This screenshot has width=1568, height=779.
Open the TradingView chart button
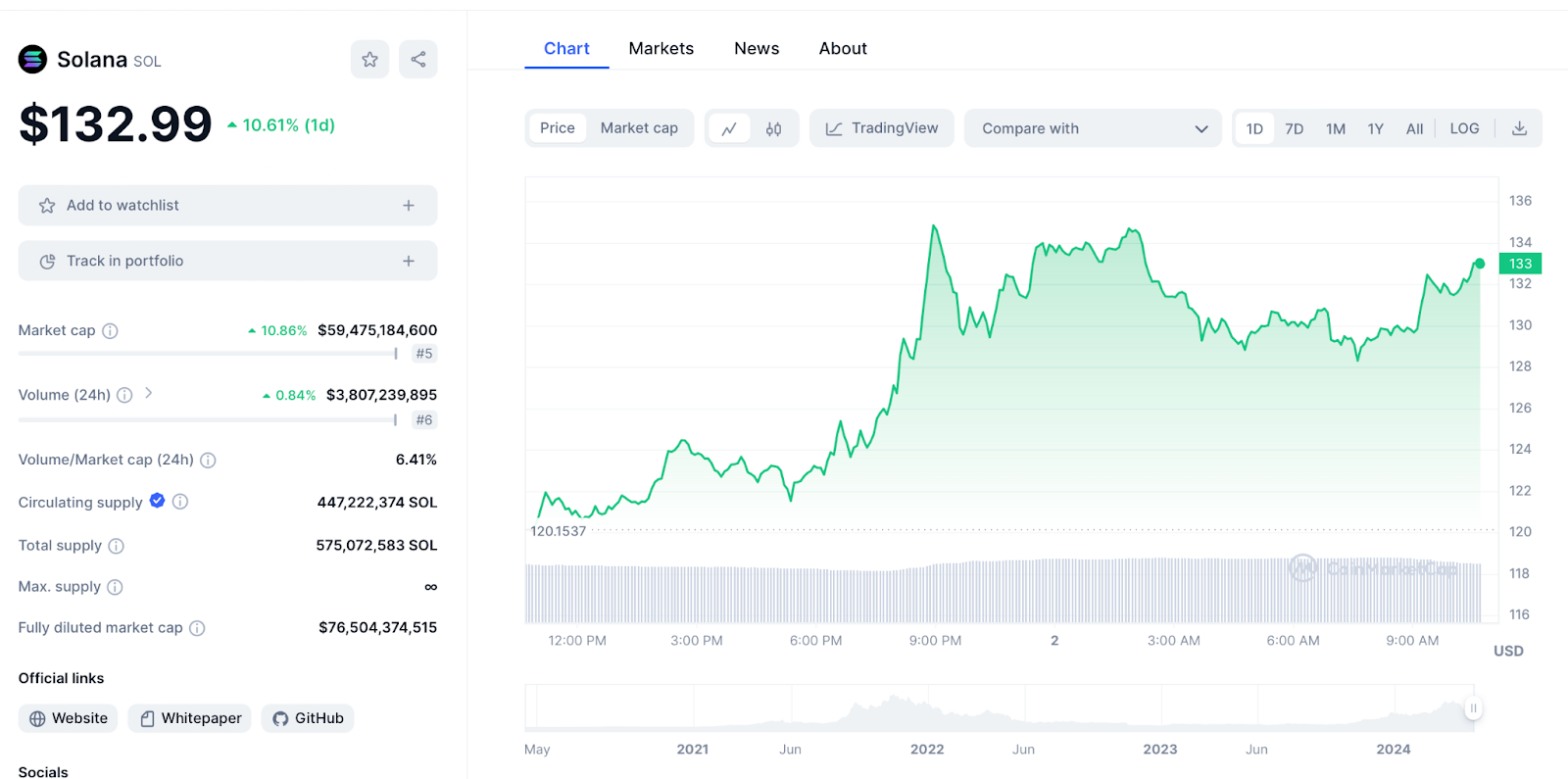(882, 128)
